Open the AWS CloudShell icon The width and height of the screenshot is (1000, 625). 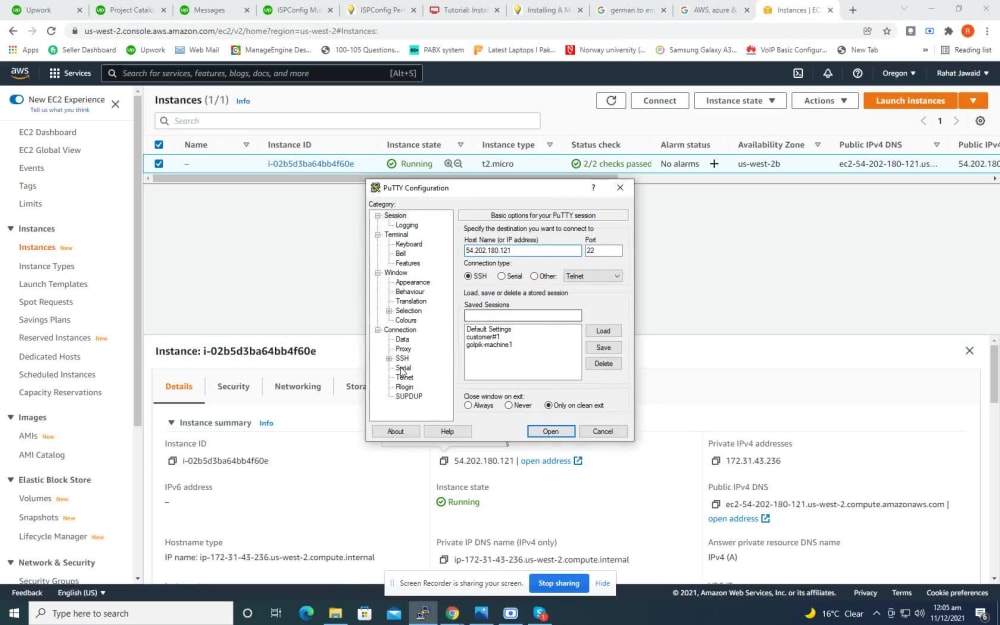798,73
